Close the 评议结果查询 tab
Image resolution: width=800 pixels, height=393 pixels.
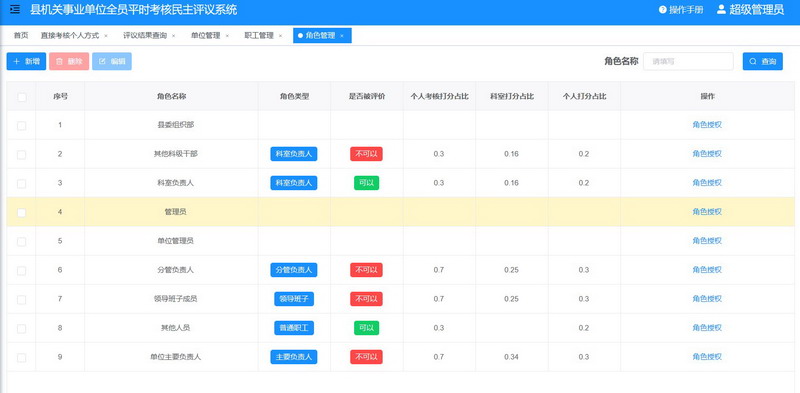[x=173, y=36]
